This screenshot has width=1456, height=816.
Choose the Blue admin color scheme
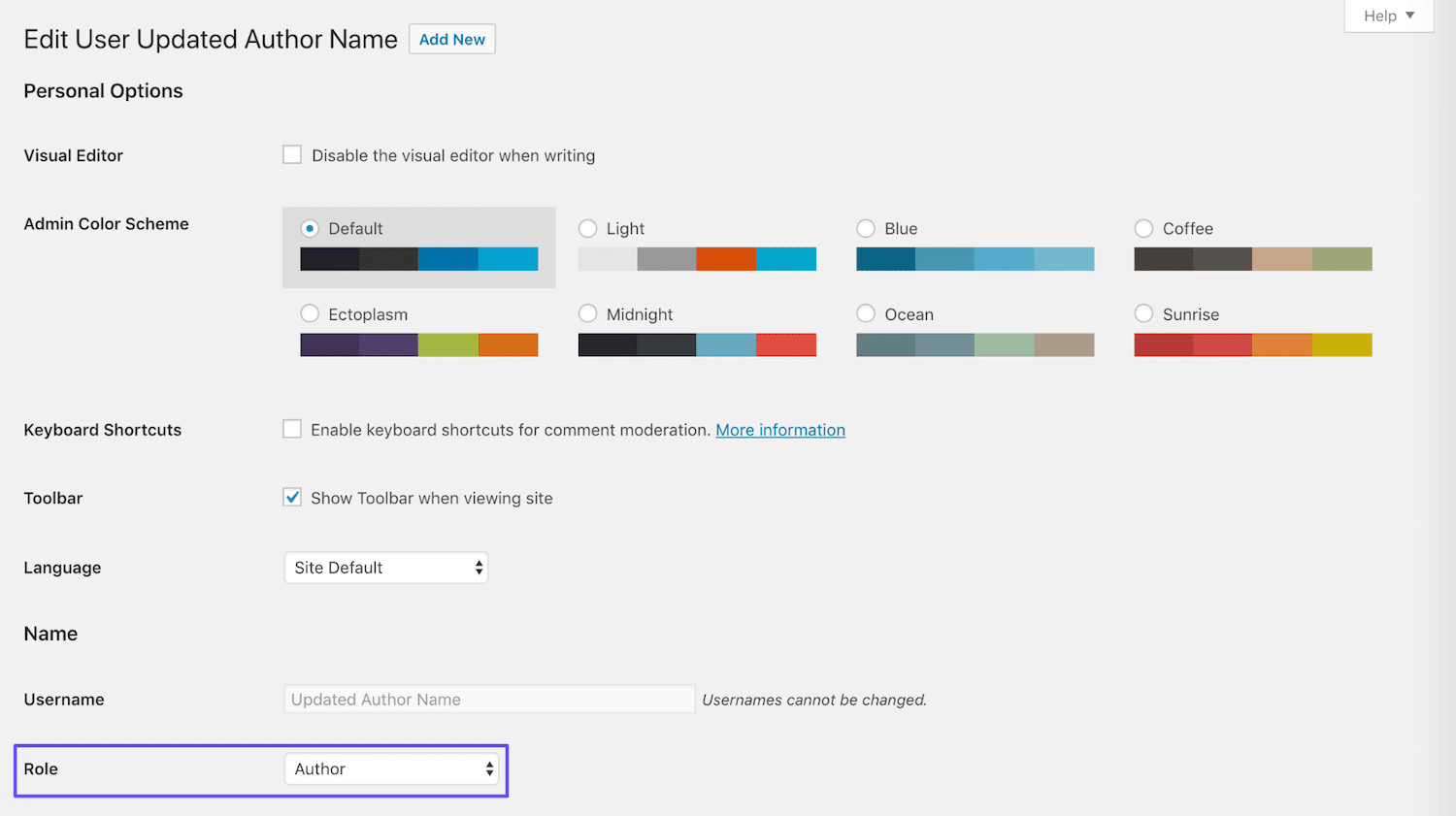pyautogui.click(x=866, y=228)
